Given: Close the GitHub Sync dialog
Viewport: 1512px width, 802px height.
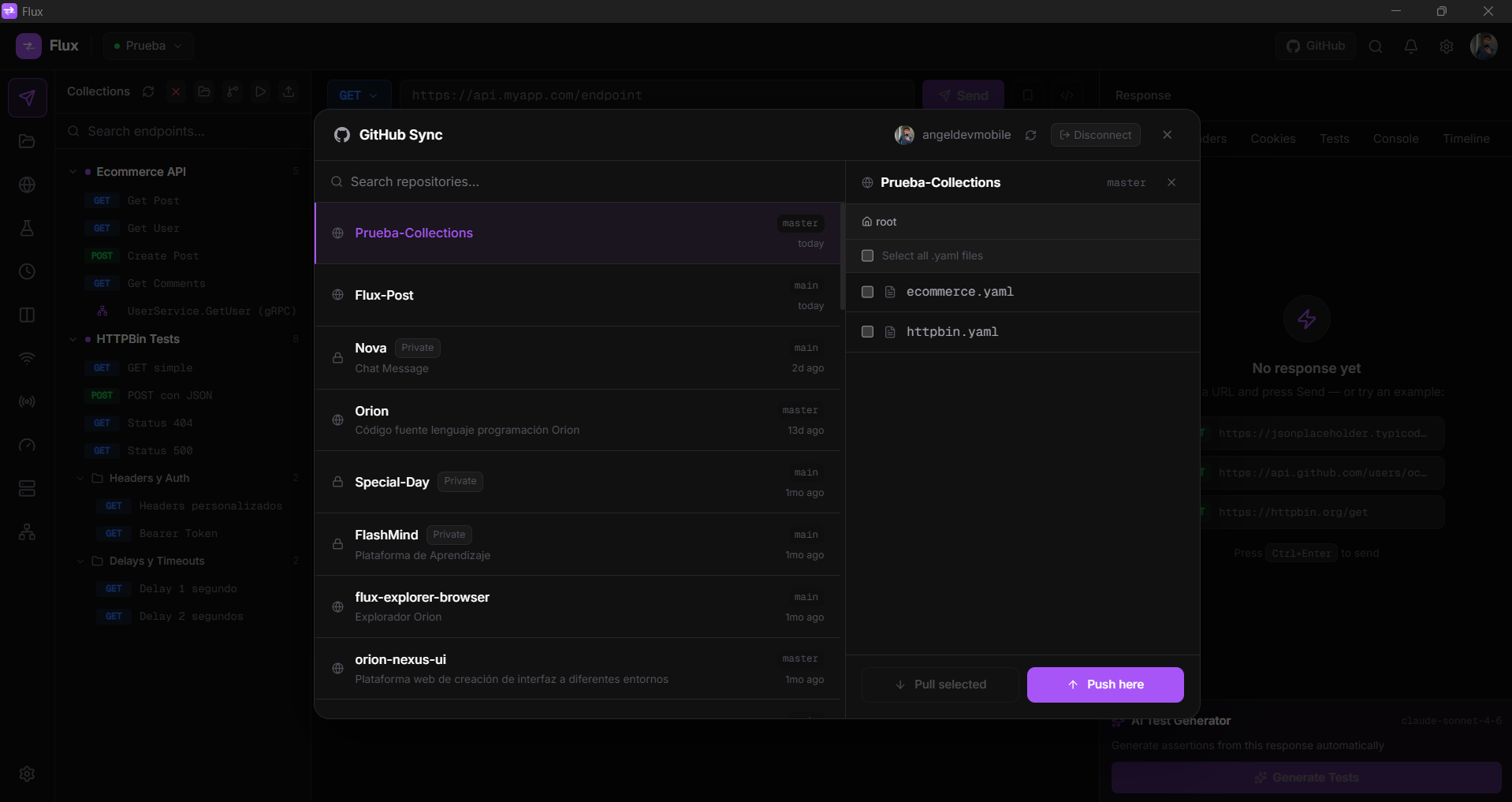Looking at the screenshot, I should pos(1168,135).
